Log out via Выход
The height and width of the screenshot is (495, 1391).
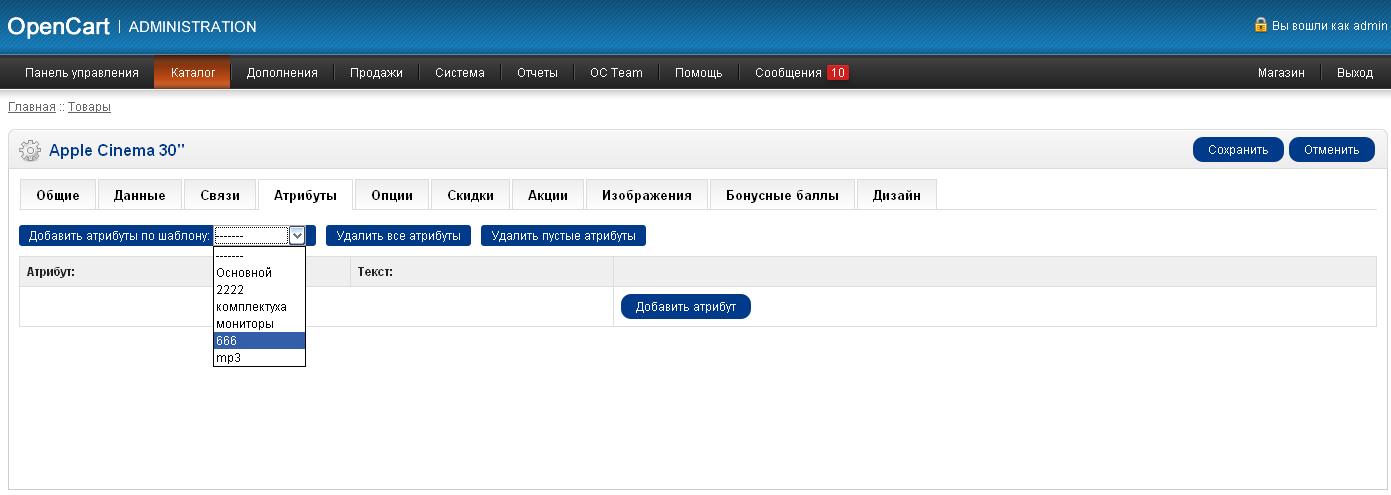(1355, 73)
